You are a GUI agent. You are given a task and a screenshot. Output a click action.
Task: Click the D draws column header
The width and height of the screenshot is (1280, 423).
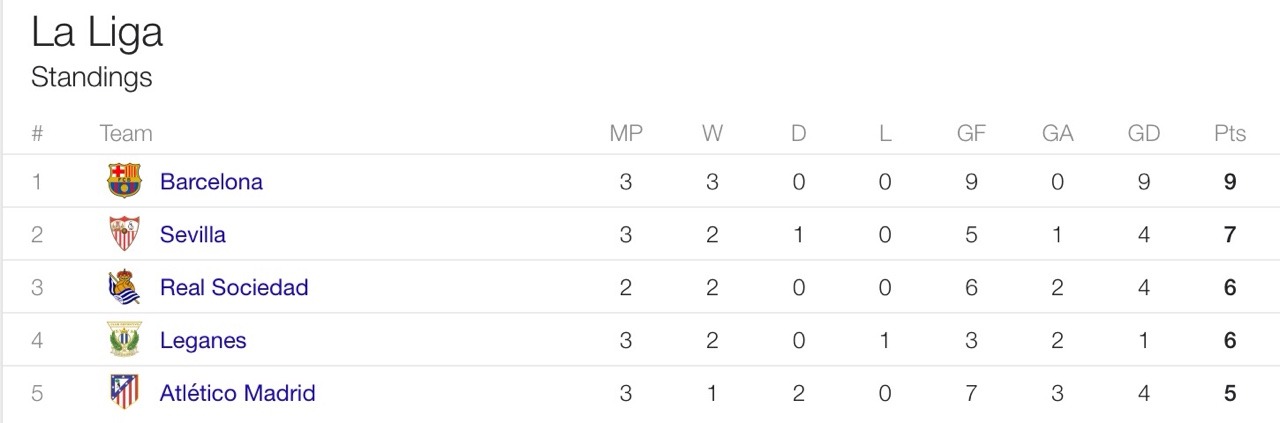[798, 133]
